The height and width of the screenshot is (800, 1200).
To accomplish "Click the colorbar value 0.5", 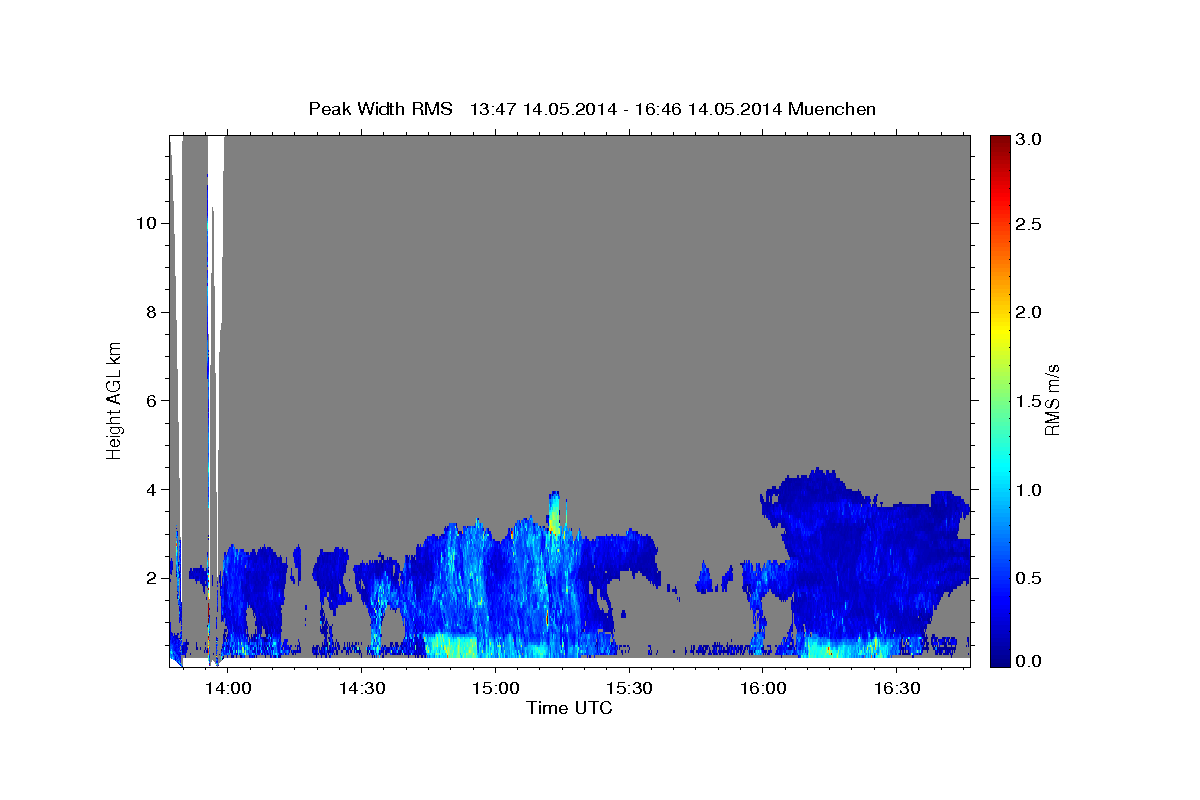I will (1029, 579).
